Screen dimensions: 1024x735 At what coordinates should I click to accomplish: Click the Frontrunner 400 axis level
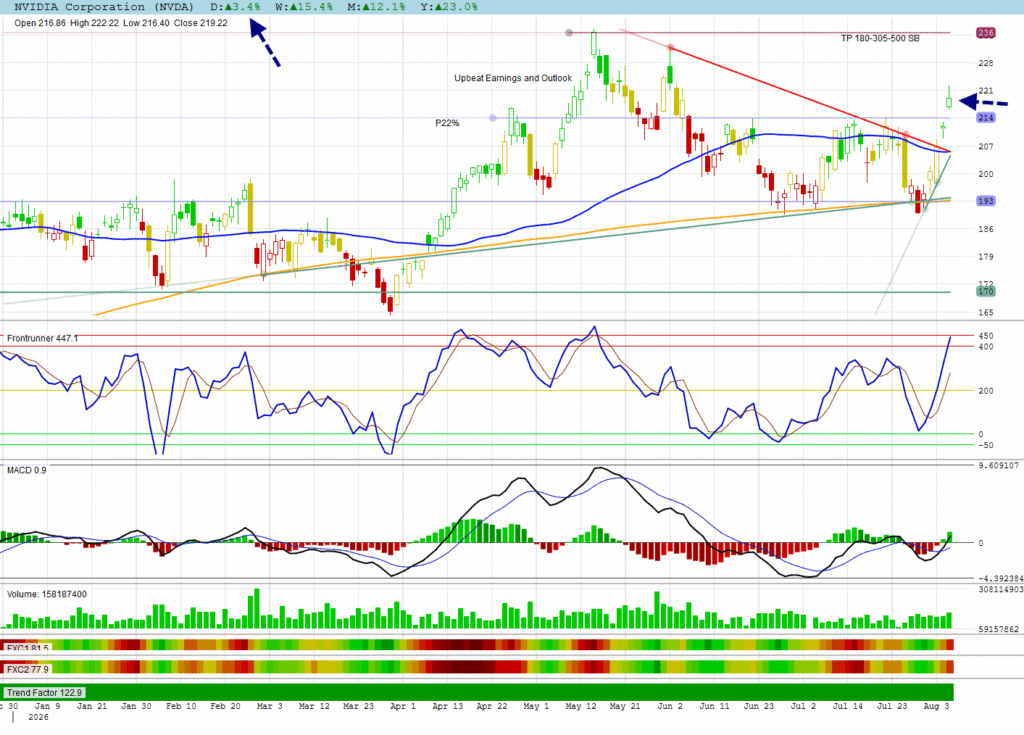[x=985, y=347]
